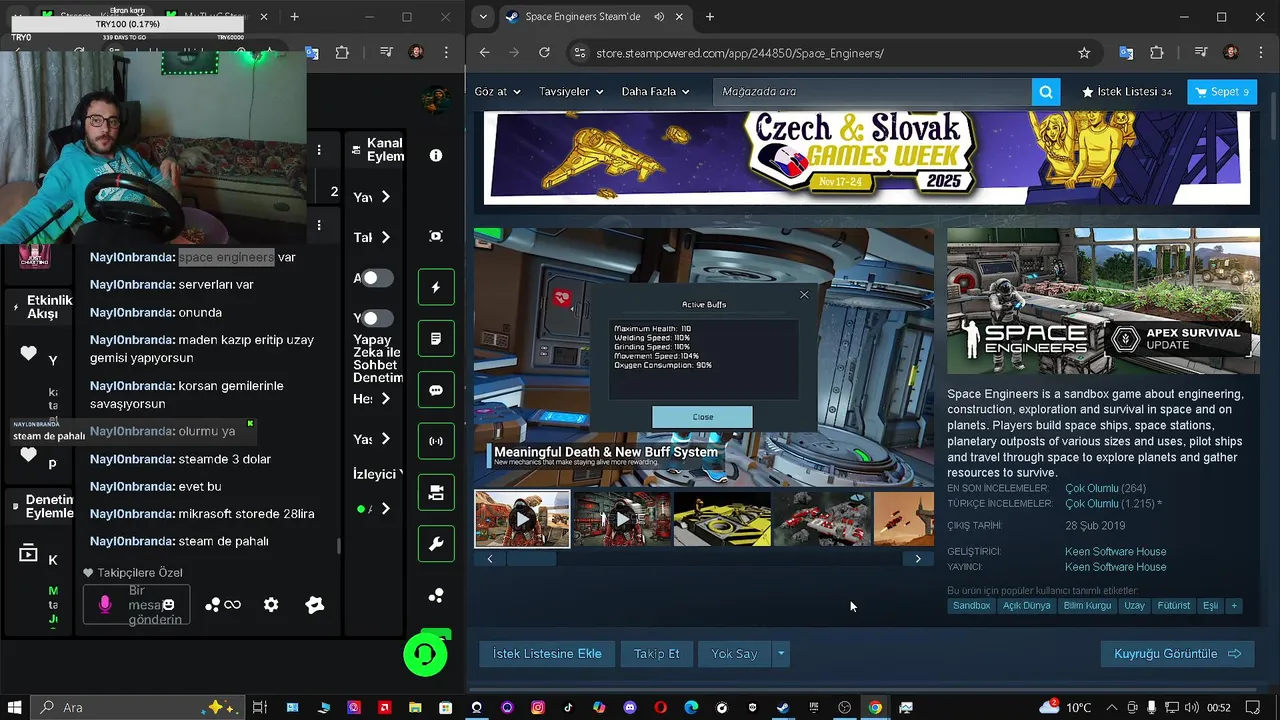The width and height of the screenshot is (1280, 720).
Task: Open Google Translate icon in Steam window toolbar
Action: click(x=1127, y=53)
